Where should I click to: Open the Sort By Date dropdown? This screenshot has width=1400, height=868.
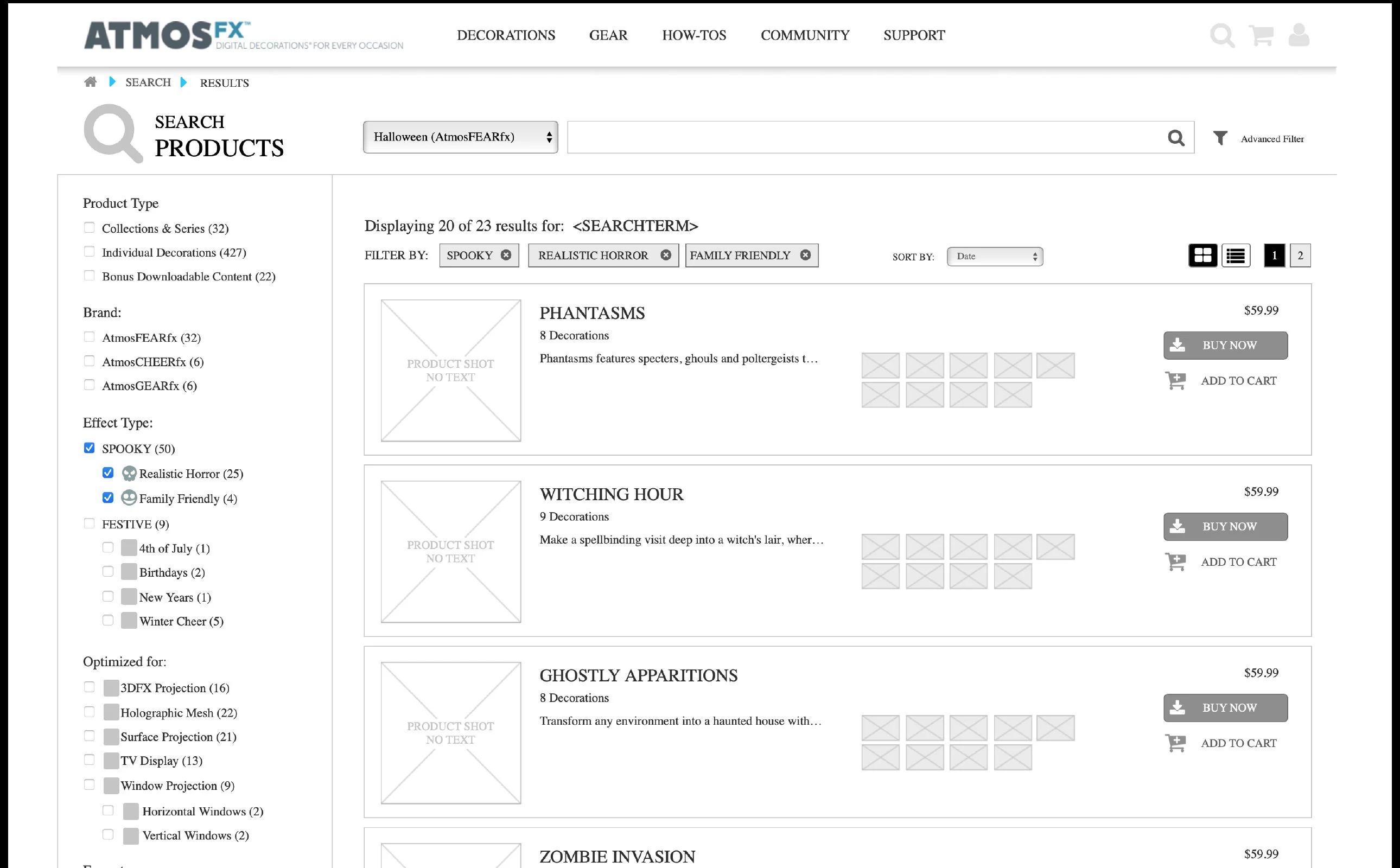click(x=995, y=257)
